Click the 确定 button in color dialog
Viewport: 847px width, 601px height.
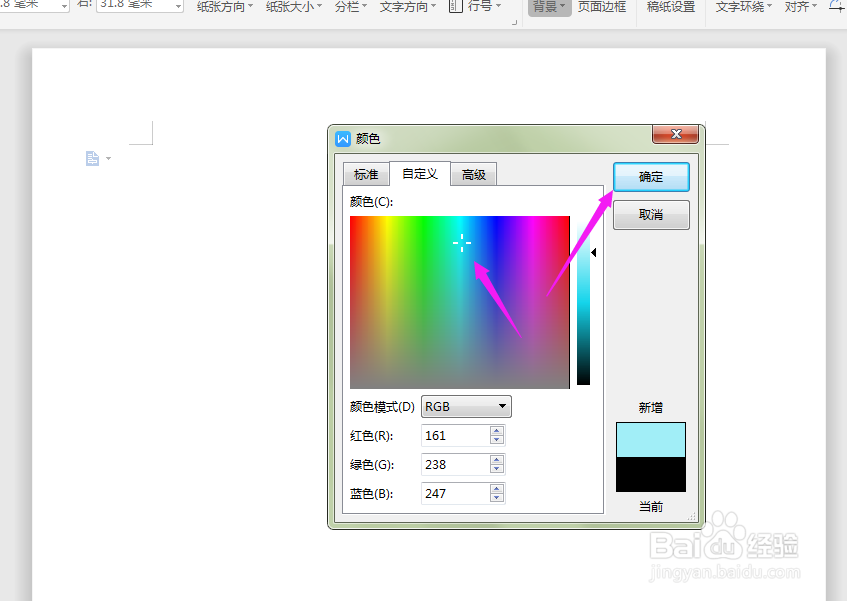(651, 177)
